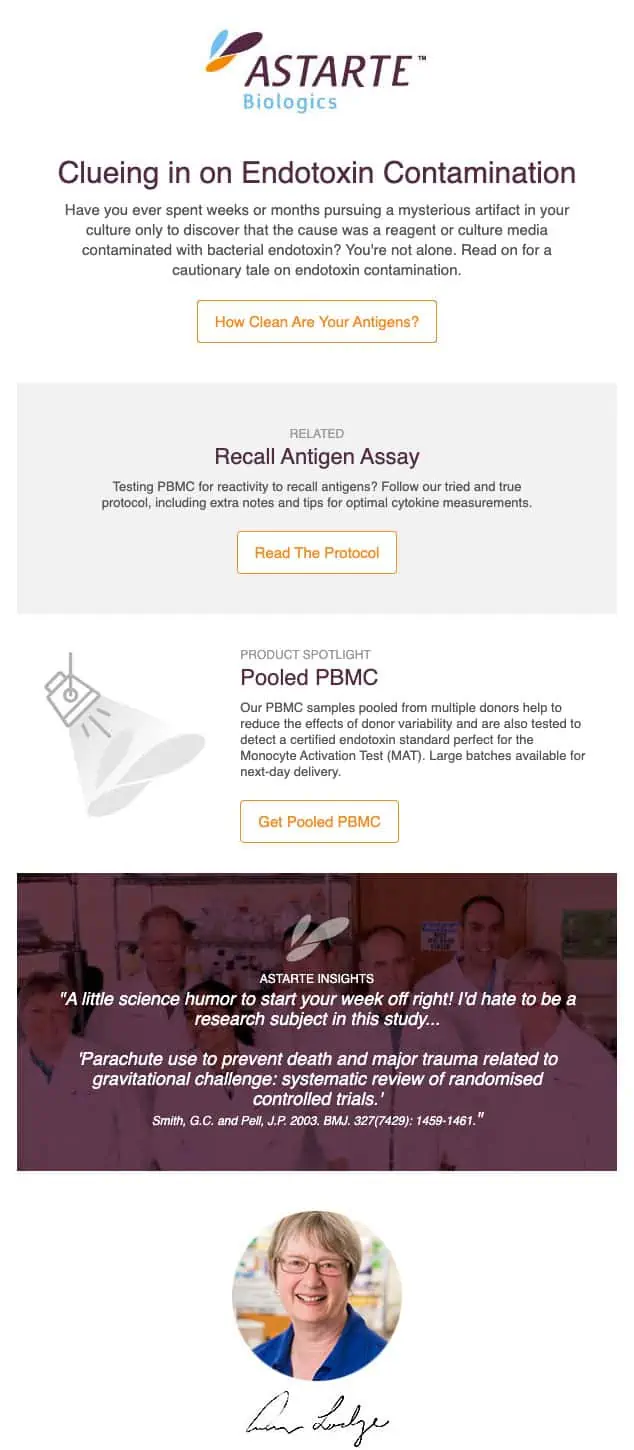Click the Pooled PBMC description paragraph

pos(413,739)
